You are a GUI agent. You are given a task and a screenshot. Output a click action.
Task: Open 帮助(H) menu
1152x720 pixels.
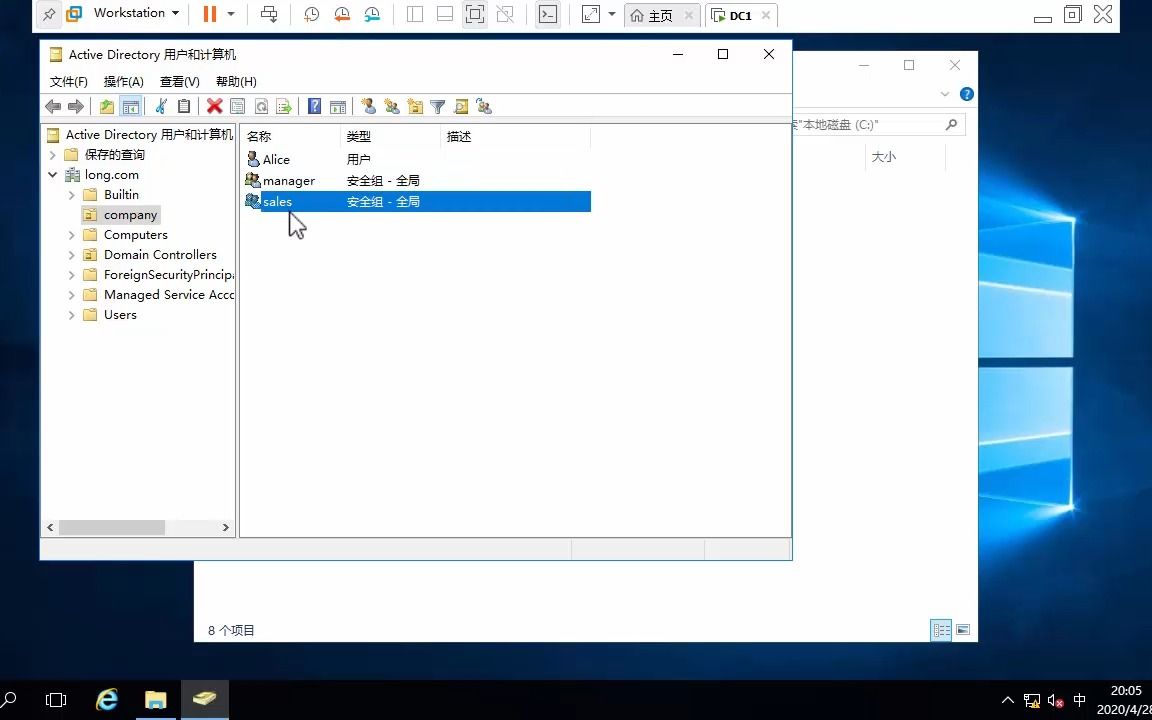click(236, 82)
